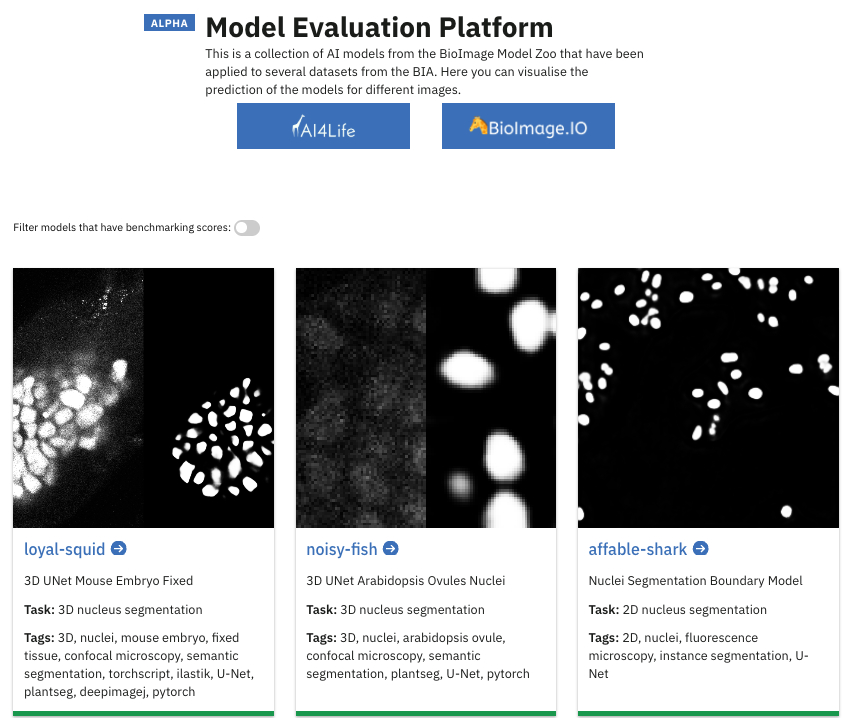Open the noisy-fish model link

coord(342,549)
